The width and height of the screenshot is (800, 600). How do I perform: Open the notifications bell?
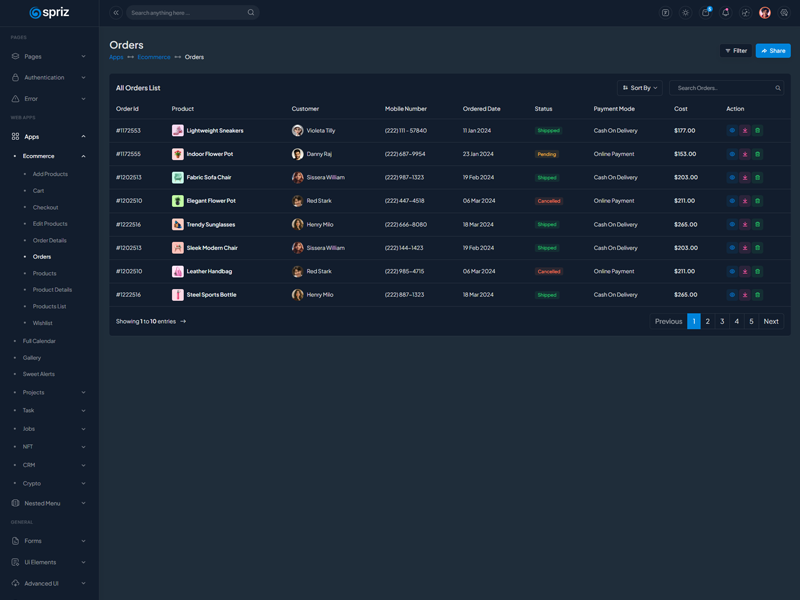tap(725, 13)
